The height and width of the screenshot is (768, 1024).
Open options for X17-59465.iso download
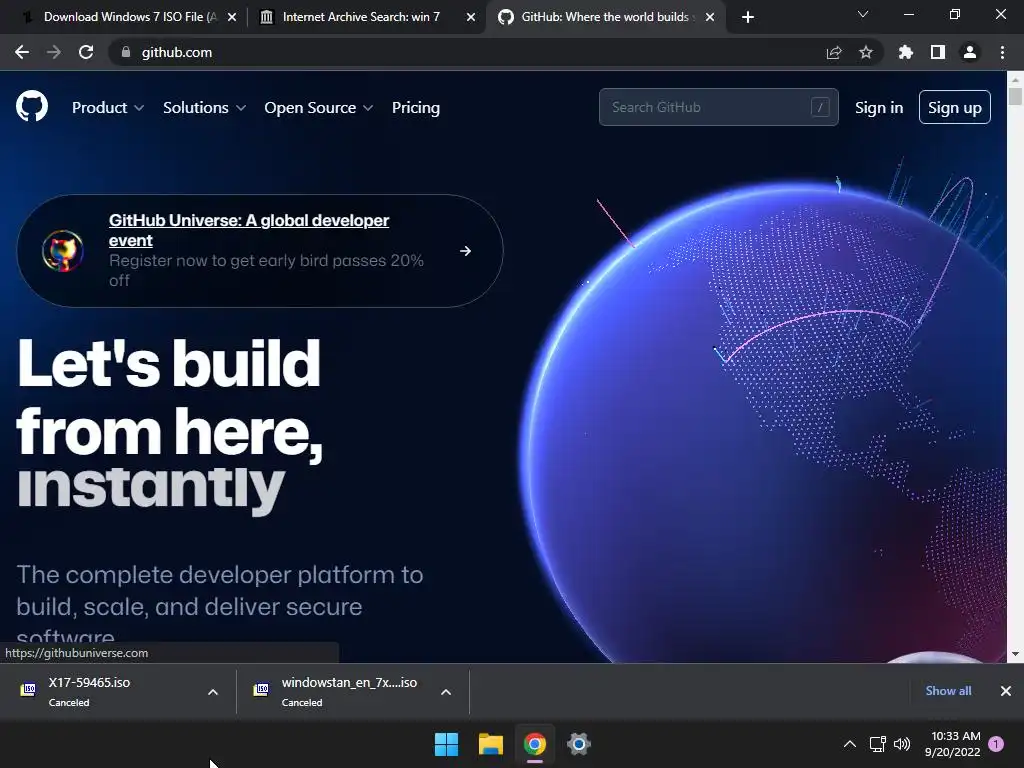point(213,692)
